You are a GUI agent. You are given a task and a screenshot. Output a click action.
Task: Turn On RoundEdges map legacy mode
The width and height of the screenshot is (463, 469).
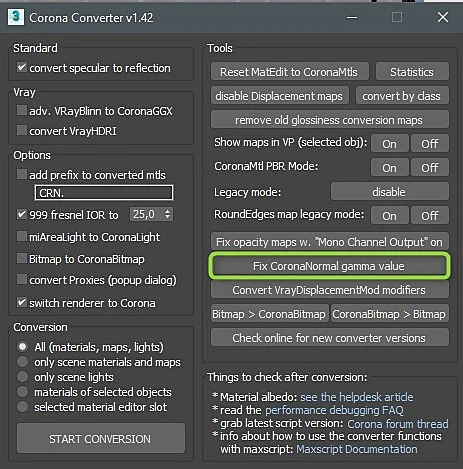pos(390,216)
